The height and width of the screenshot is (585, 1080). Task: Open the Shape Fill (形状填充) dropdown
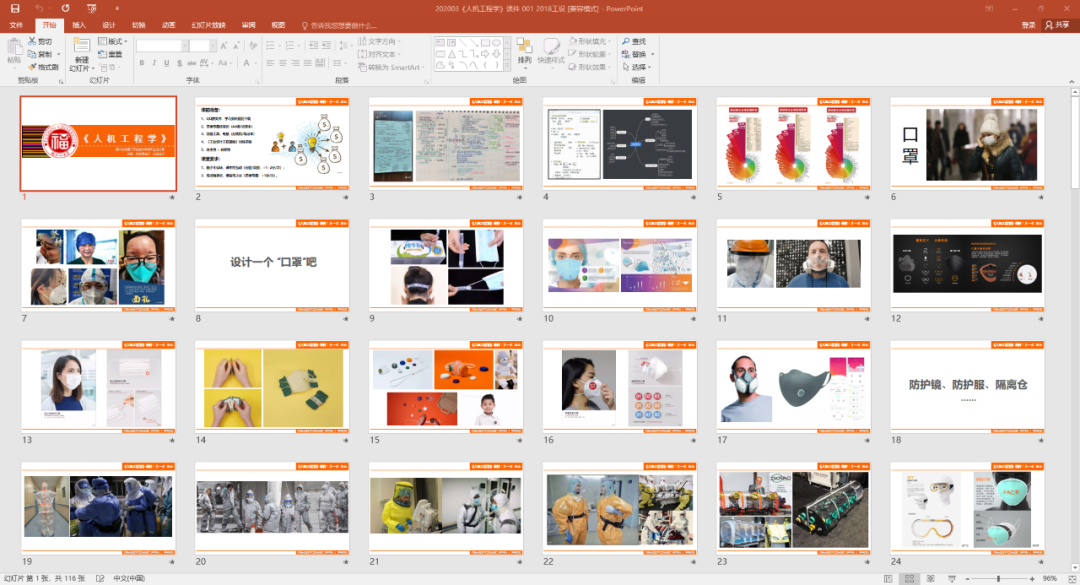(x=589, y=41)
